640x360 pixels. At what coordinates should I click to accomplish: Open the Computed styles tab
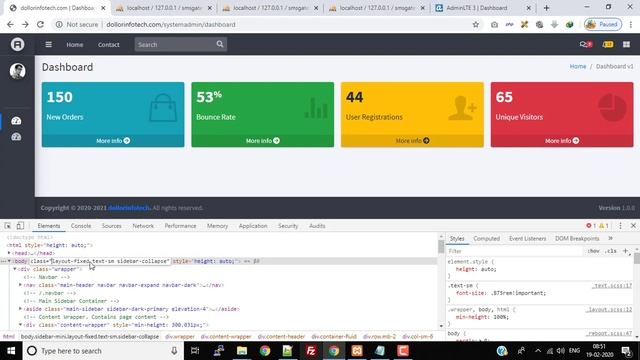(487, 238)
